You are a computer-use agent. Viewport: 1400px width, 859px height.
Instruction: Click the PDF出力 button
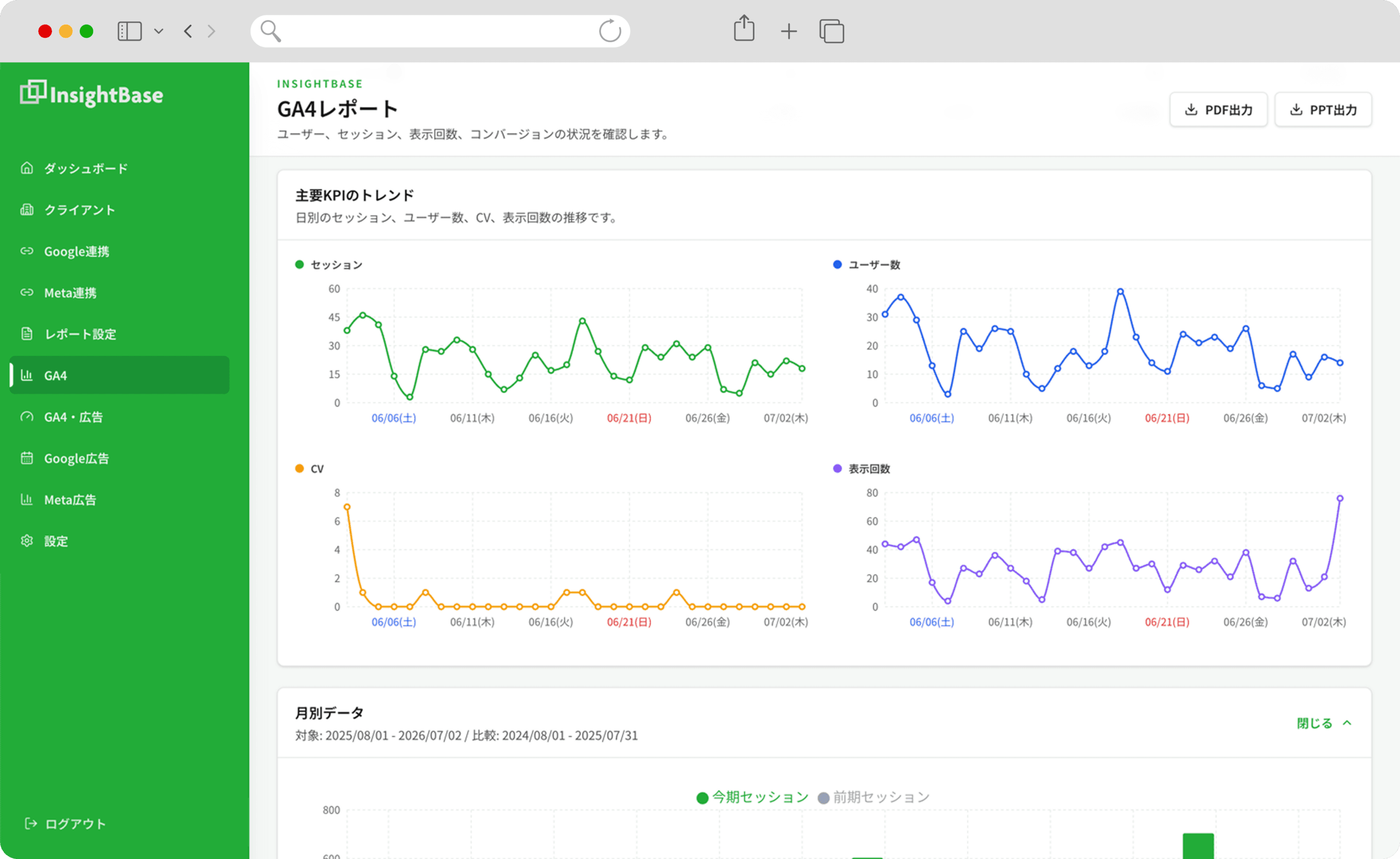1218,110
